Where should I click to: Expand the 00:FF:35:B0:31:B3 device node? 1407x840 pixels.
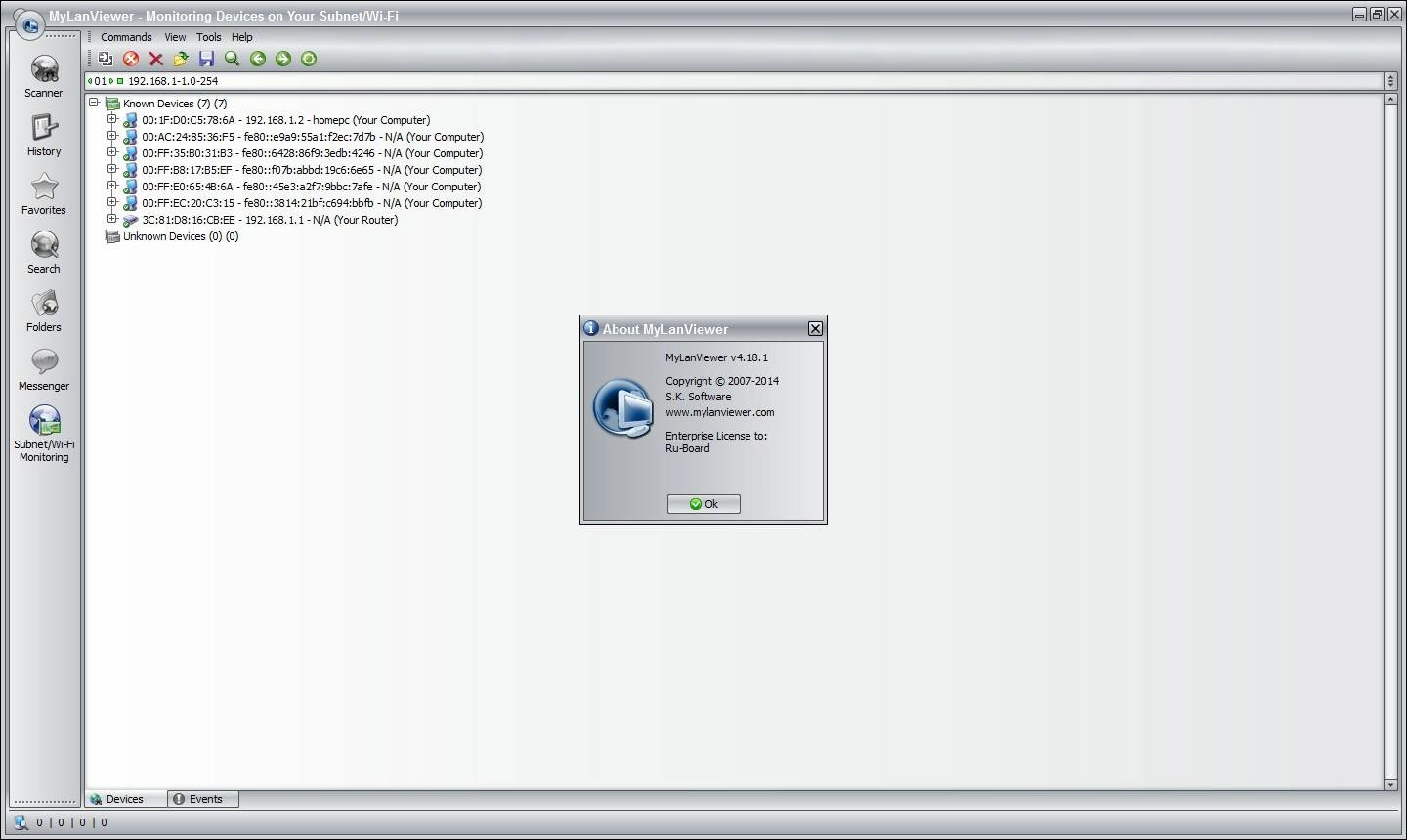[x=112, y=152]
